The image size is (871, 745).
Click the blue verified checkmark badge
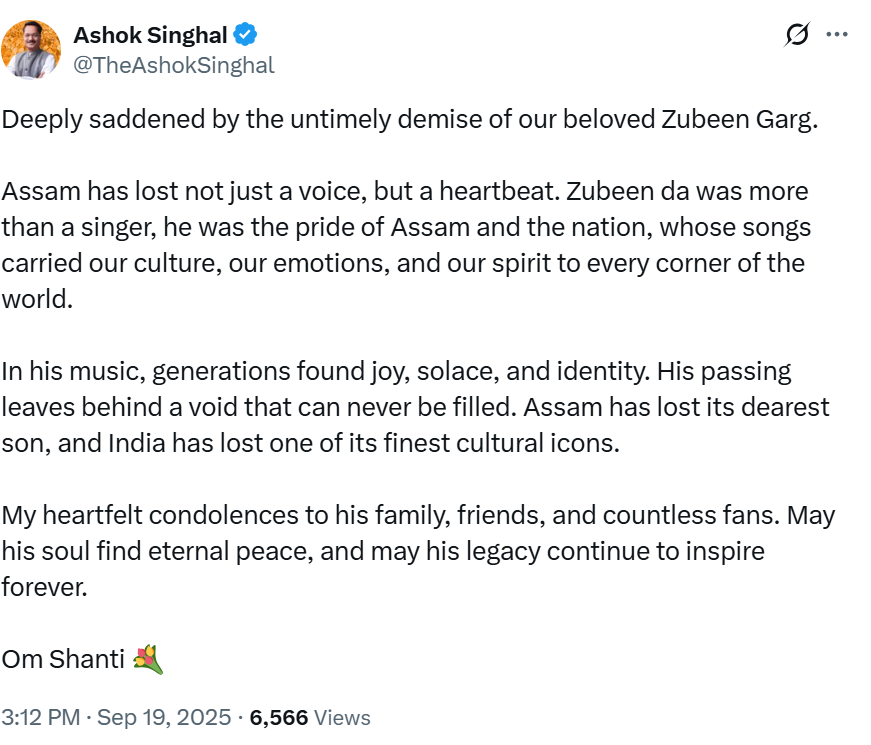(x=246, y=35)
